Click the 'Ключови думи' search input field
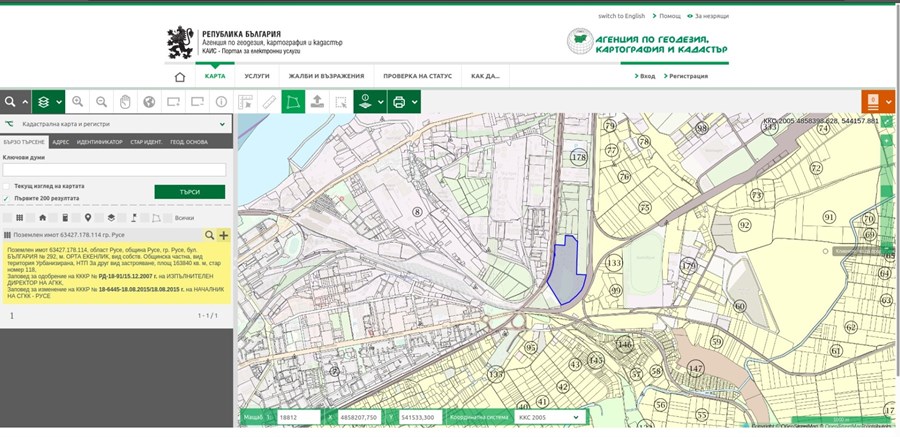 tap(114, 170)
